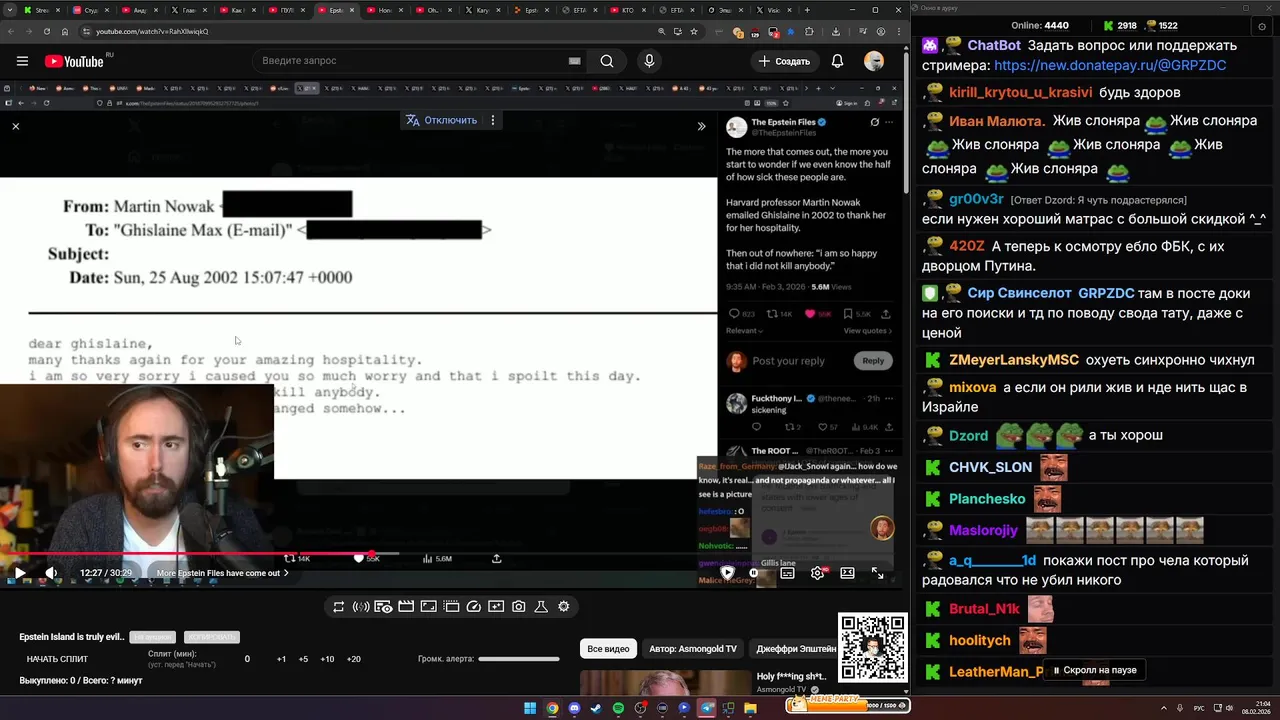
Task: Open Chrome from the Windows taskbar
Action: [x=552, y=708]
